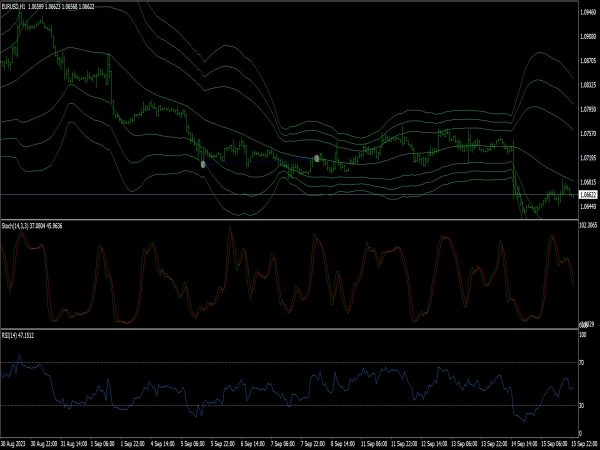
Task: Click the 1.07195 price axis label
Action: (588, 157)
